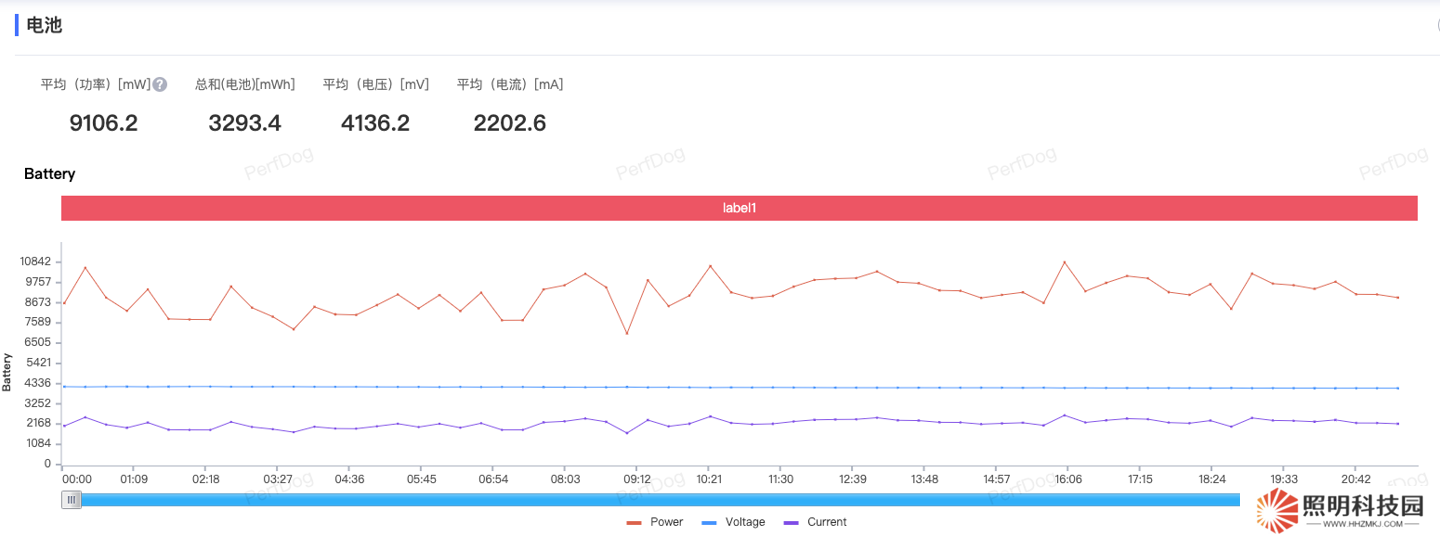
Task: Click the Battery chart title
Action: 50,174
